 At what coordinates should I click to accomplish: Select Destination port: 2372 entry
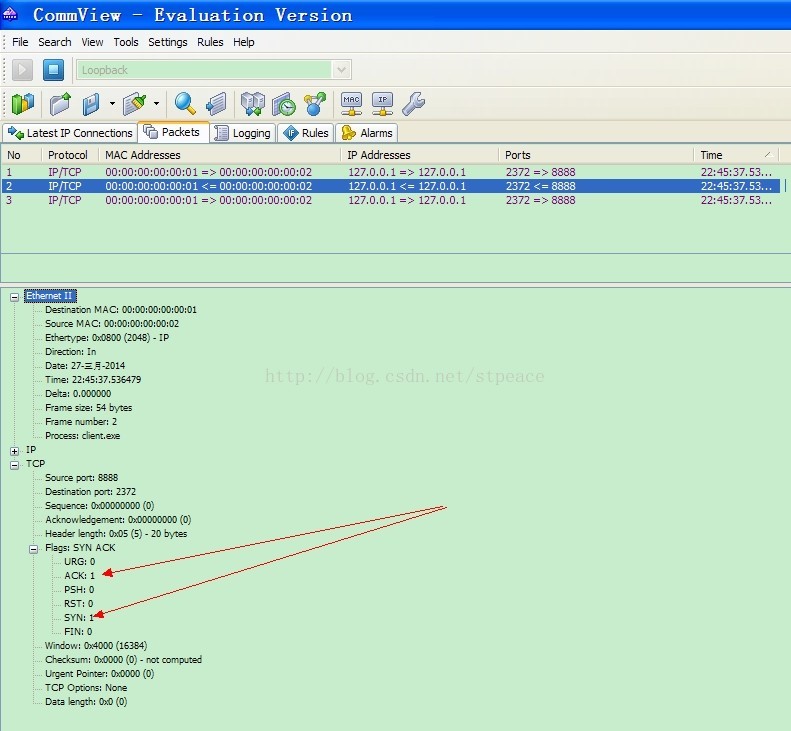90,492
